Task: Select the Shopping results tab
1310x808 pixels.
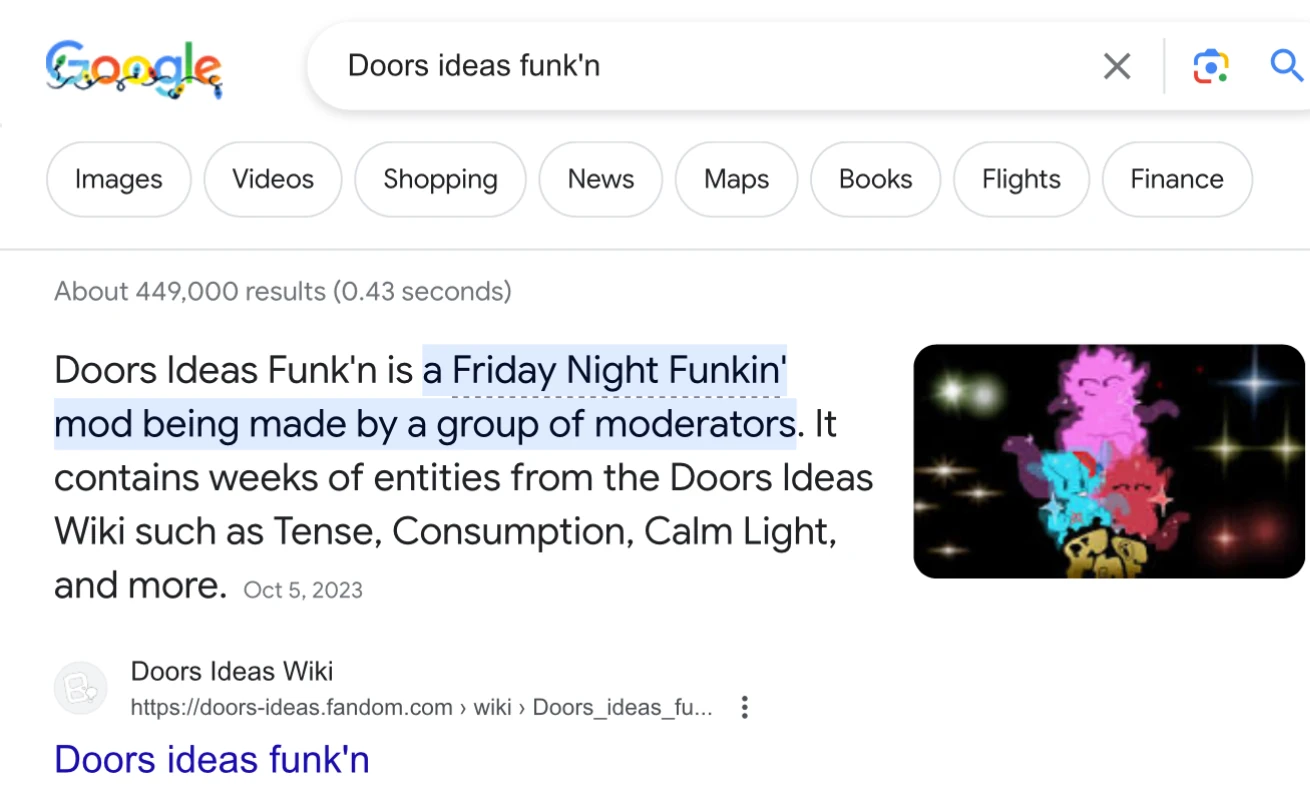Action: click(x=440, y=179)
